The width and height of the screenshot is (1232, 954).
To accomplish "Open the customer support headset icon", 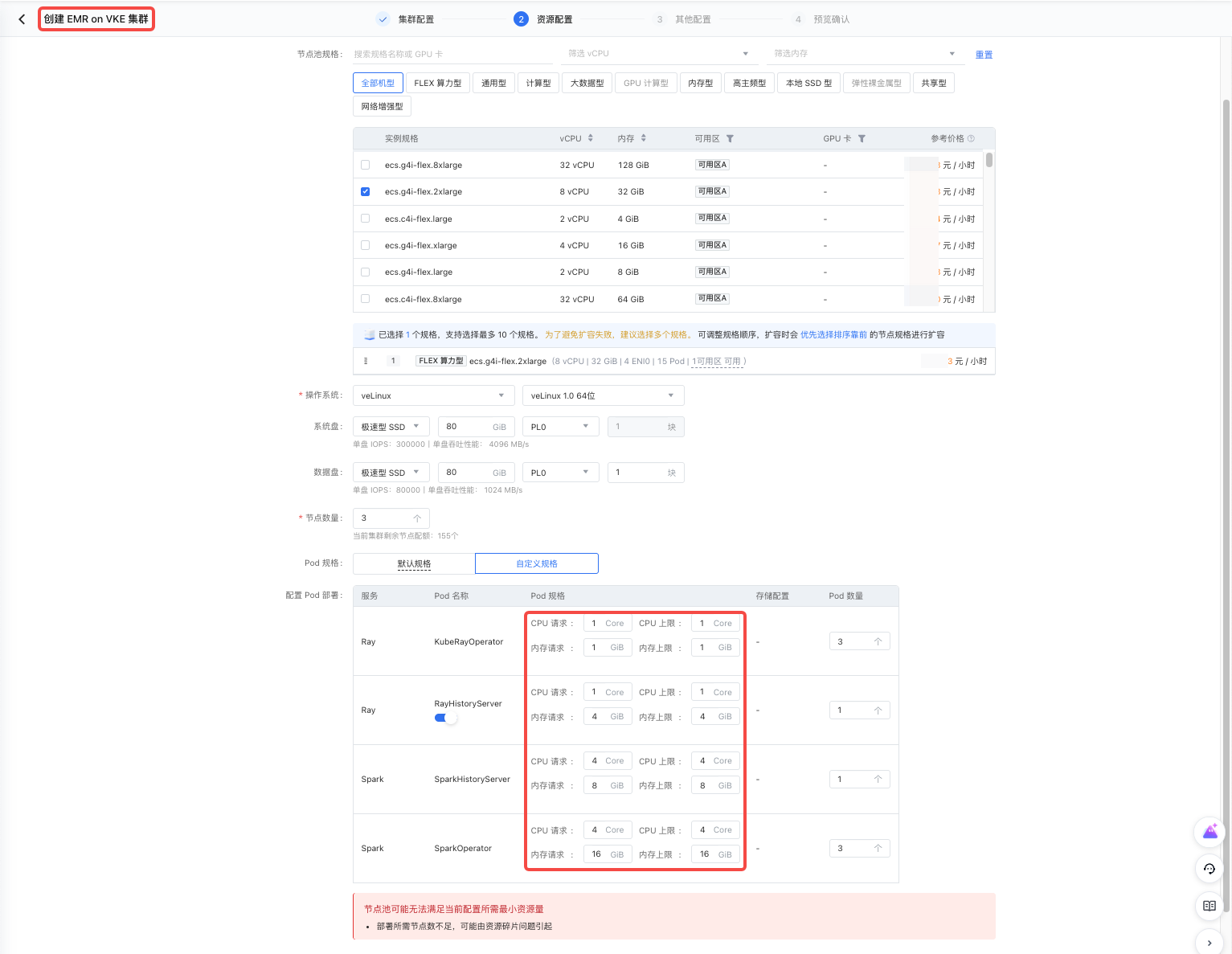I will point(1209,869).
